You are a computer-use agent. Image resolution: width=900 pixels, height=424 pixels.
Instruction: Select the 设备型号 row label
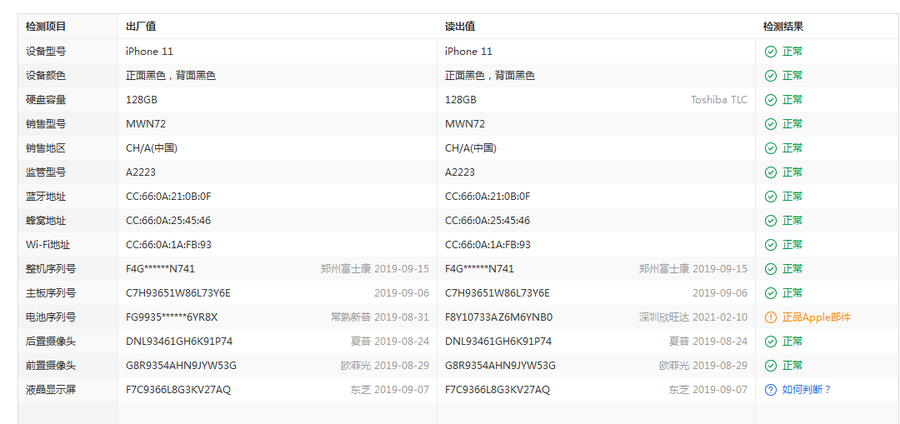coord(45,52)
